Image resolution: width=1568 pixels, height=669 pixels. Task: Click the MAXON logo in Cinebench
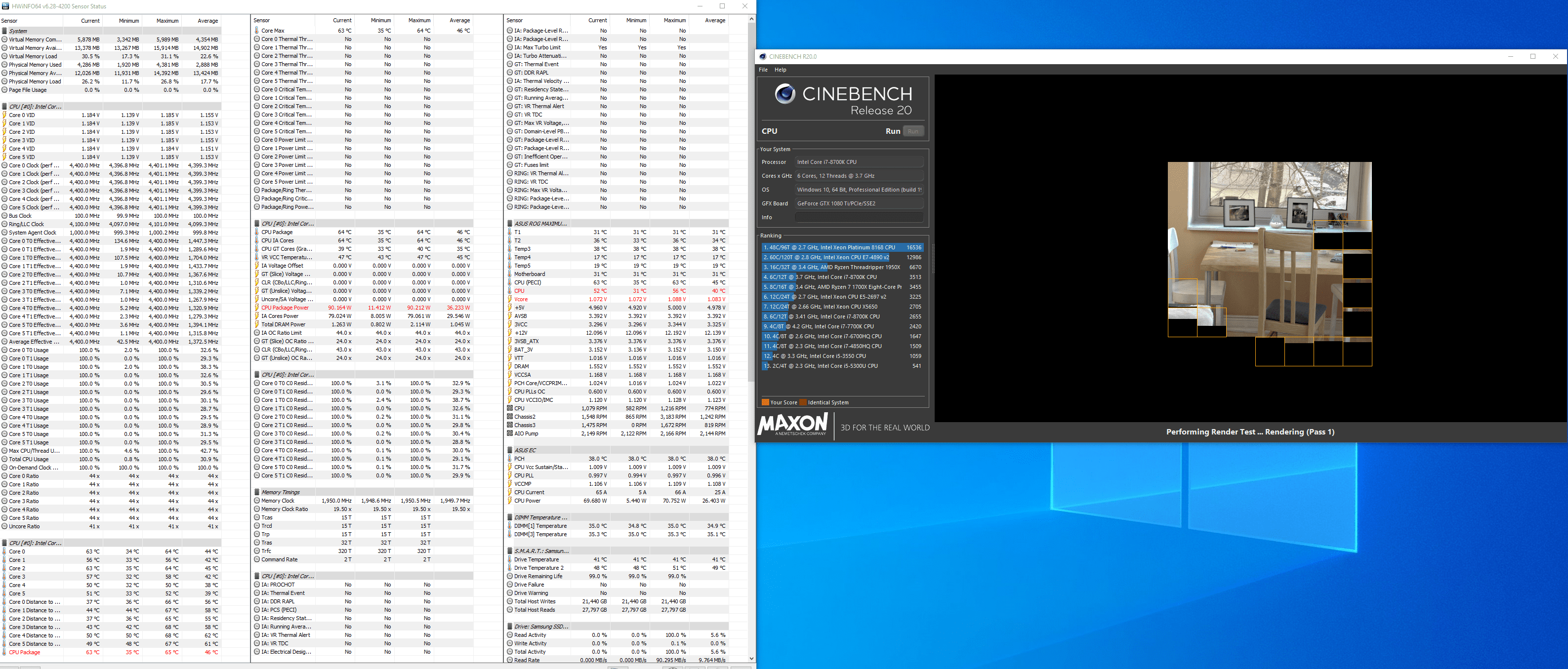(x=792, y=424)
